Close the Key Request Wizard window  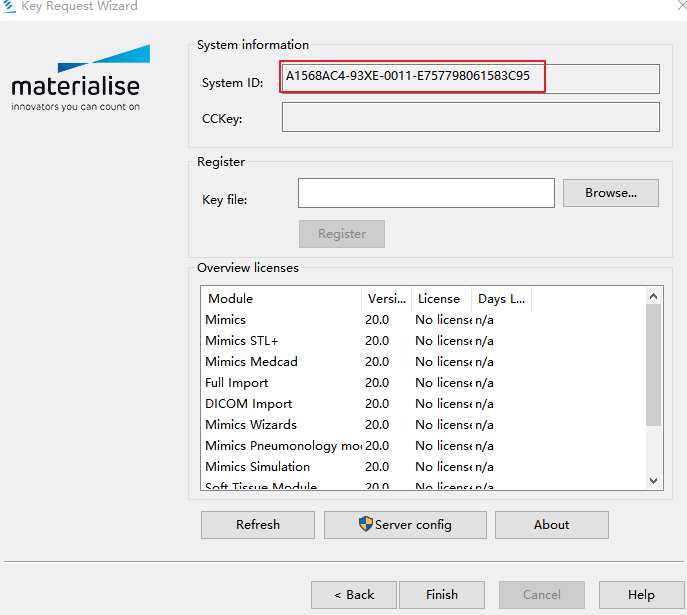pyautogui.click(x=681, y=5)
